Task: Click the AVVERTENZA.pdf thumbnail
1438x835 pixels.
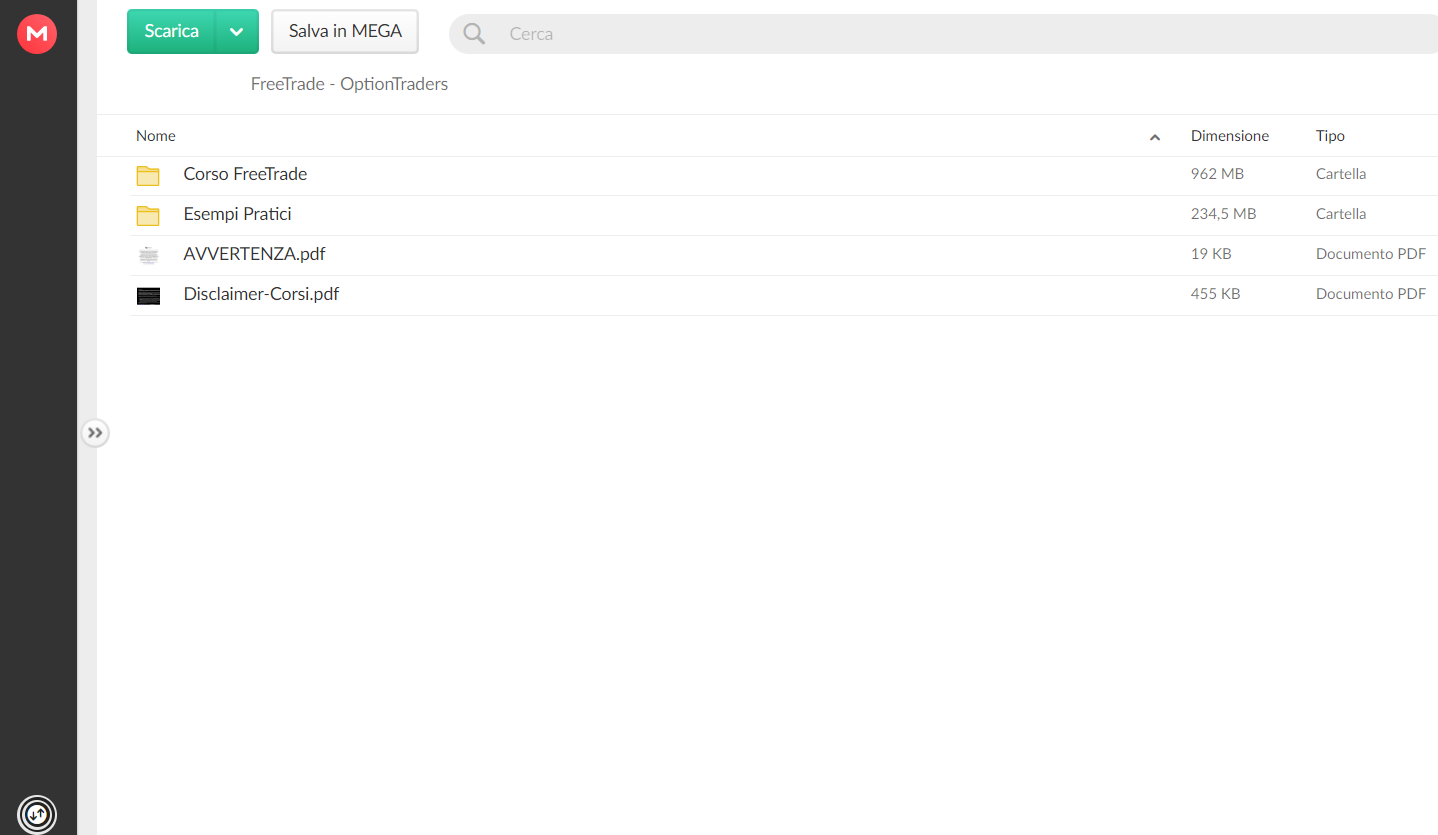Action: 148,255
